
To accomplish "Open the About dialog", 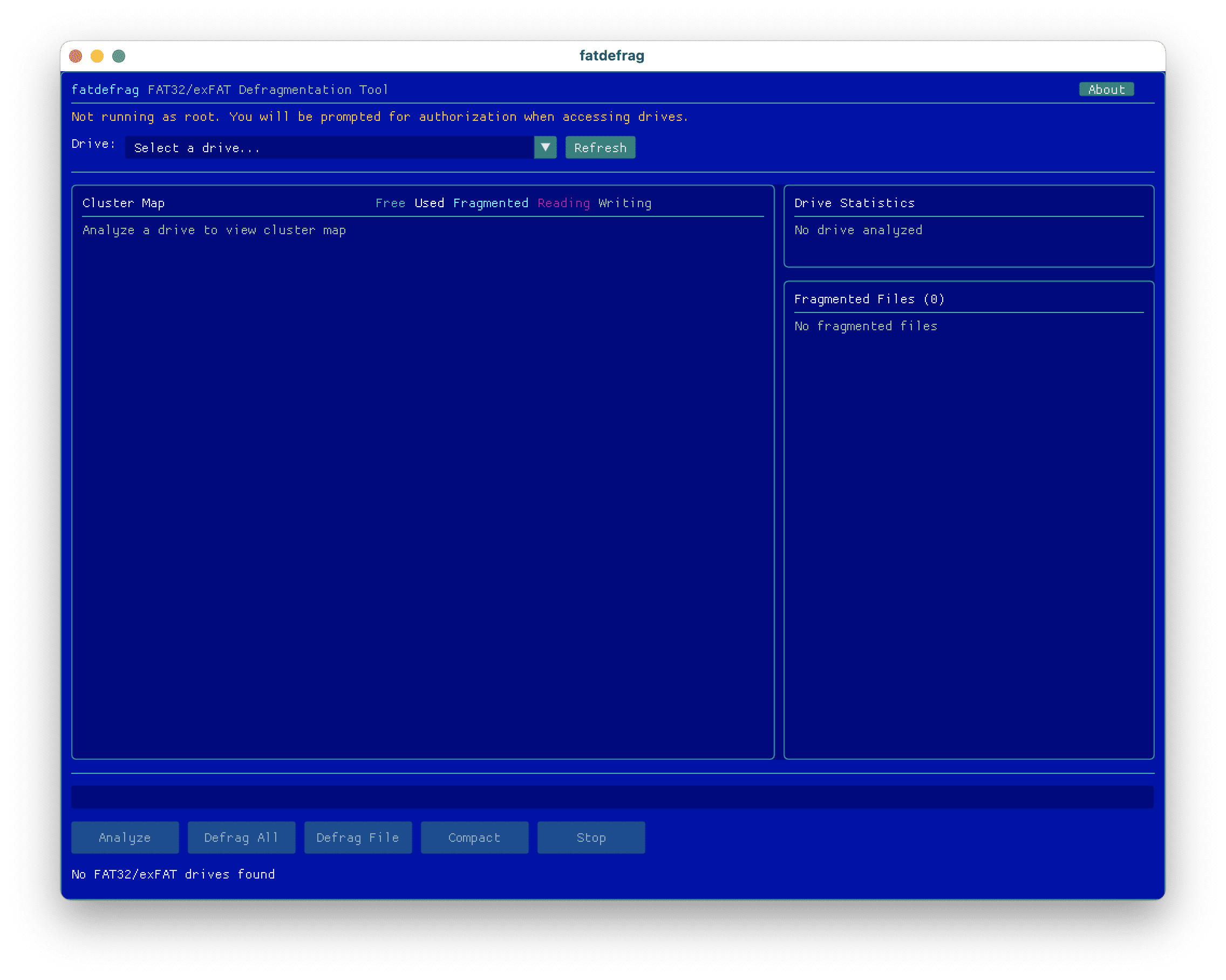I will tap(1106, 89).
